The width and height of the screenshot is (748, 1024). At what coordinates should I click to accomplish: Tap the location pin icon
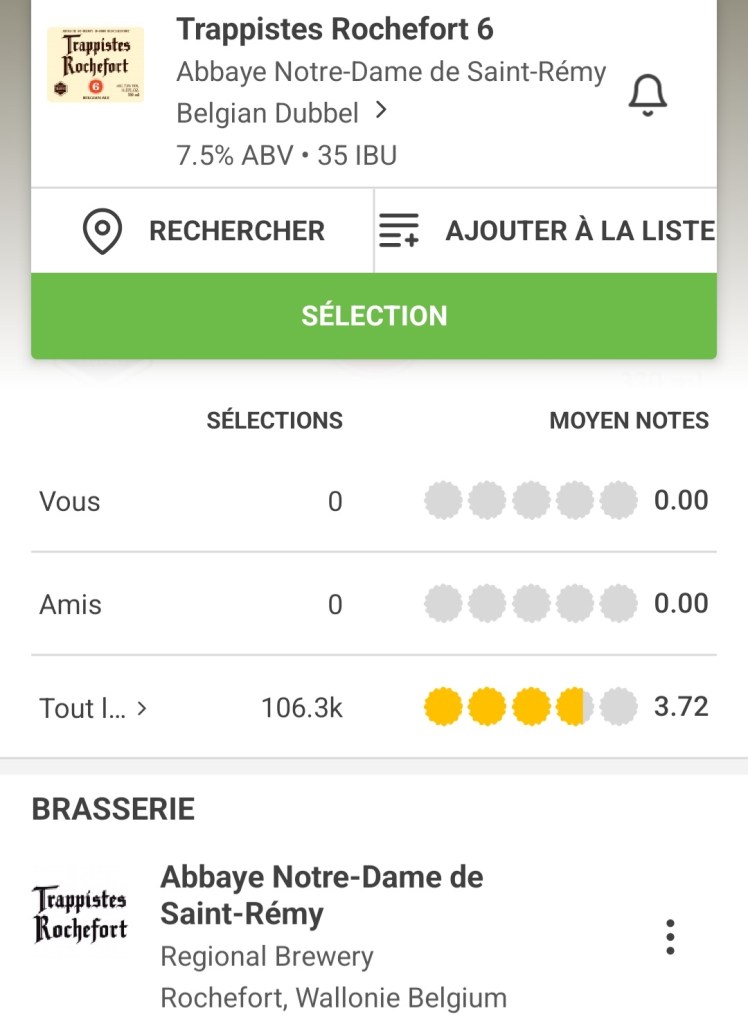(102, 231)
